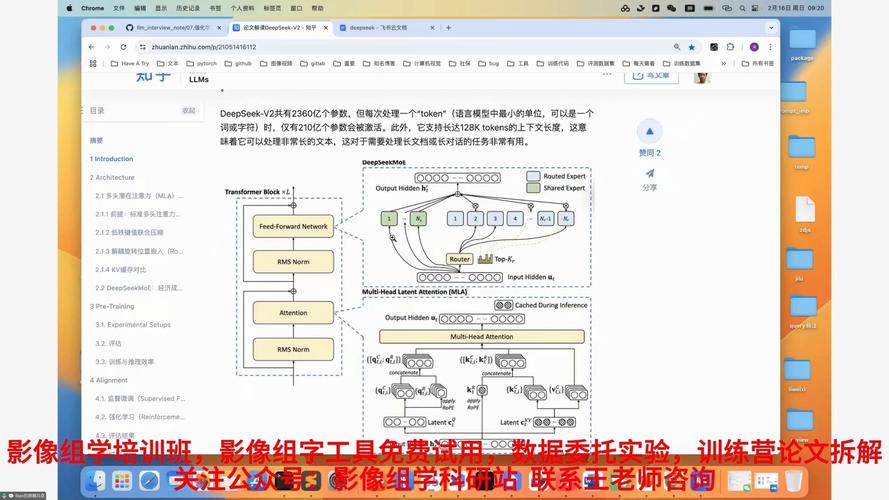Image resolution: width=889 pixels, height=500 pixels.
Task: Click the 写文章 button
Action: 651,75
